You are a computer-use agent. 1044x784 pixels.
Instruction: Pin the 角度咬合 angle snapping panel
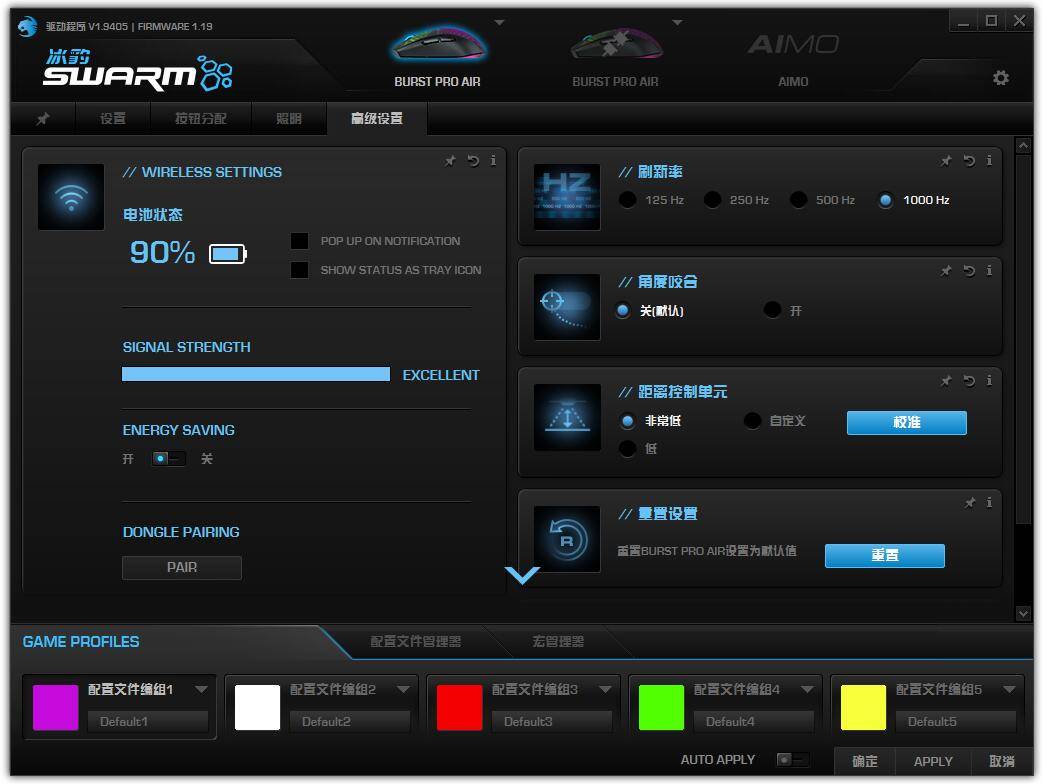pyautogui.click(x=946, y=270)
